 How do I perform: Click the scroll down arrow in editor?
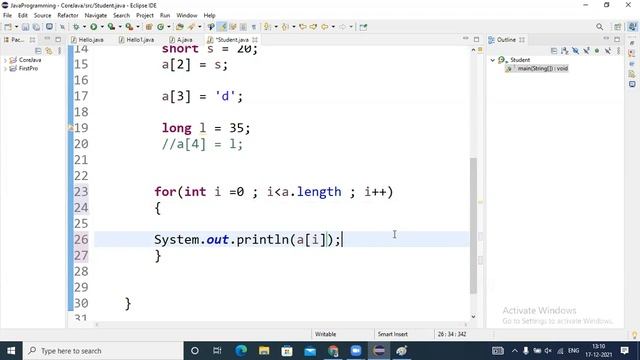(473, 317)
